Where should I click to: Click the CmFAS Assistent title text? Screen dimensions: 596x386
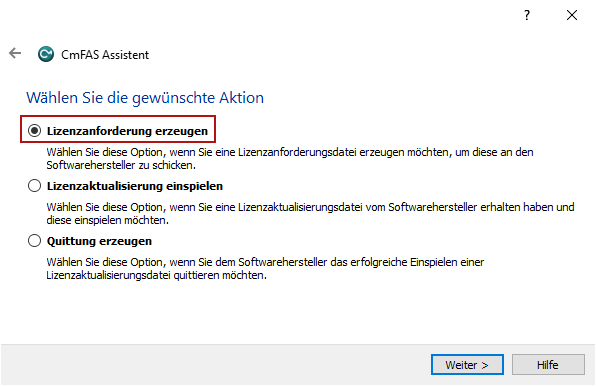[x=105, y=55]
